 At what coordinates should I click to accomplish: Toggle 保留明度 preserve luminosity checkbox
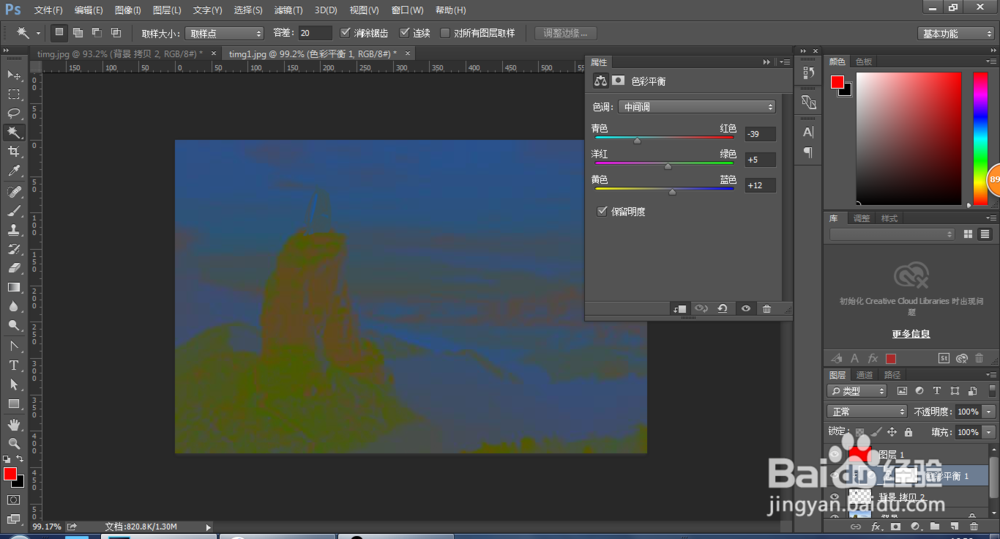point(602,211)
